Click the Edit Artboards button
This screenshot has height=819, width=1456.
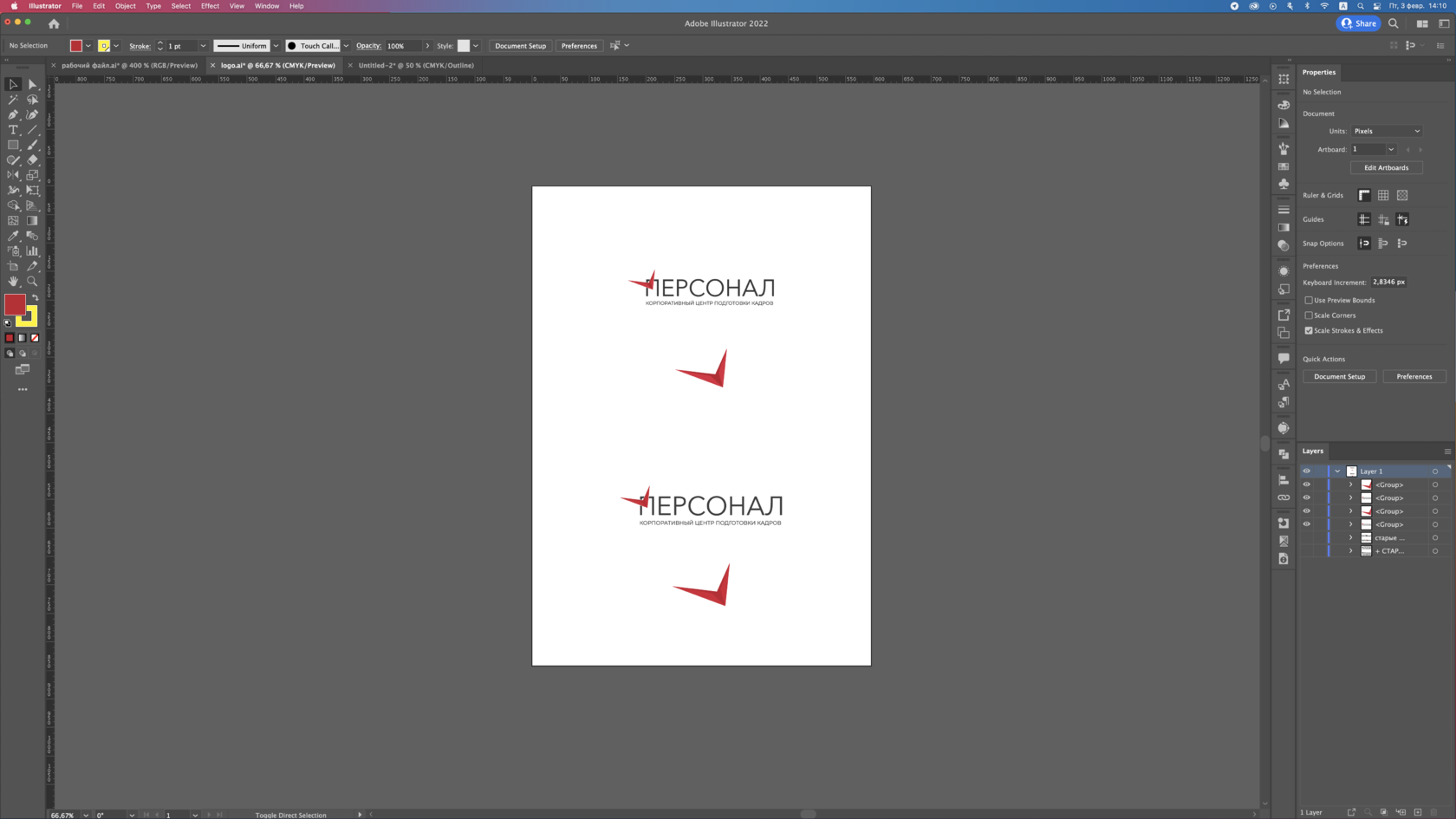pos(1385,168)
